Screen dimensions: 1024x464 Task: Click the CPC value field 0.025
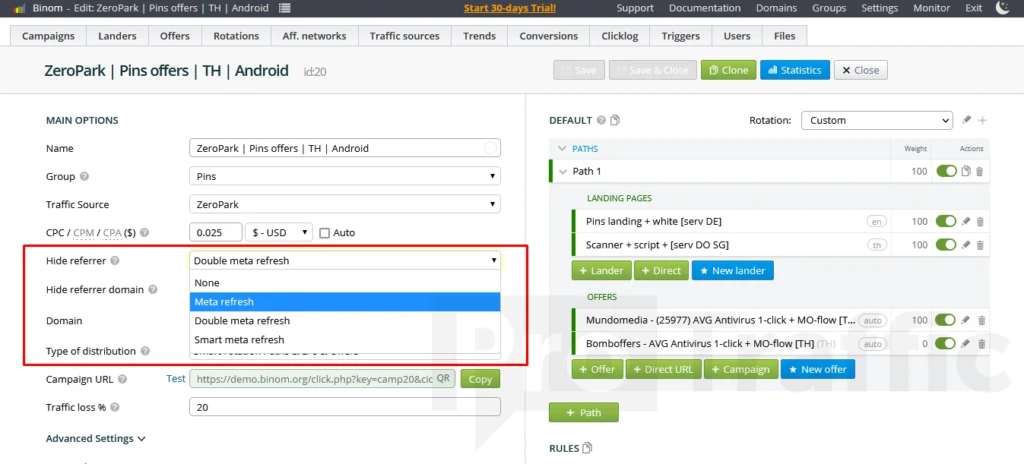pyautogui.click(x=215, y=233)
